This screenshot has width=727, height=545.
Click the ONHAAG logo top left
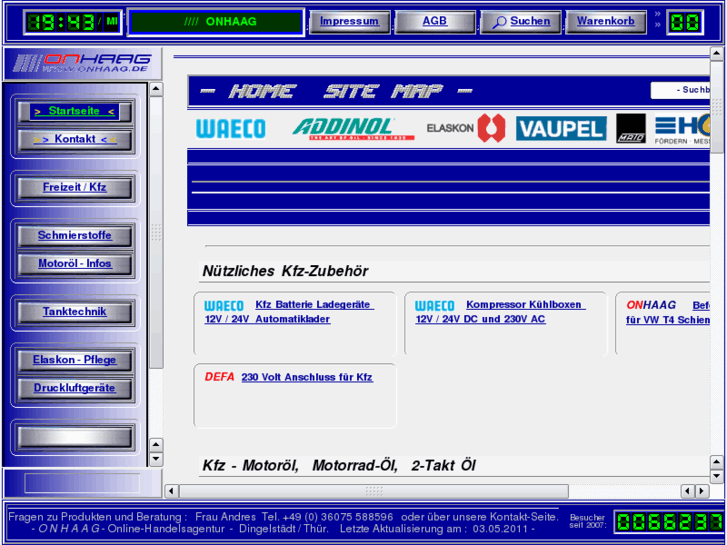coord(83,63)
